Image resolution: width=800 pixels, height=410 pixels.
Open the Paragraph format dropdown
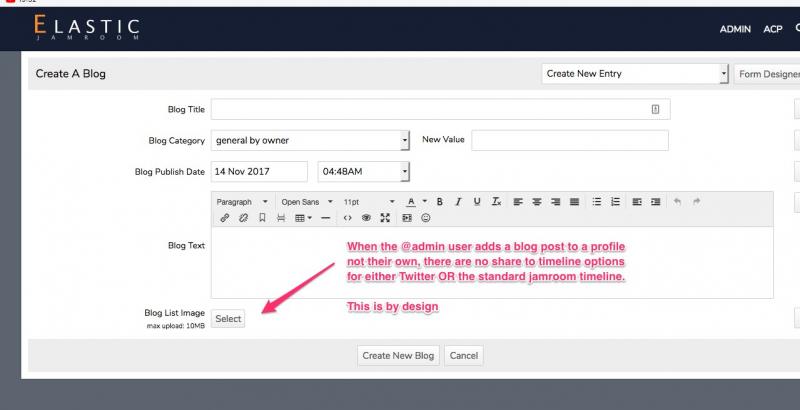click(242, 201)
